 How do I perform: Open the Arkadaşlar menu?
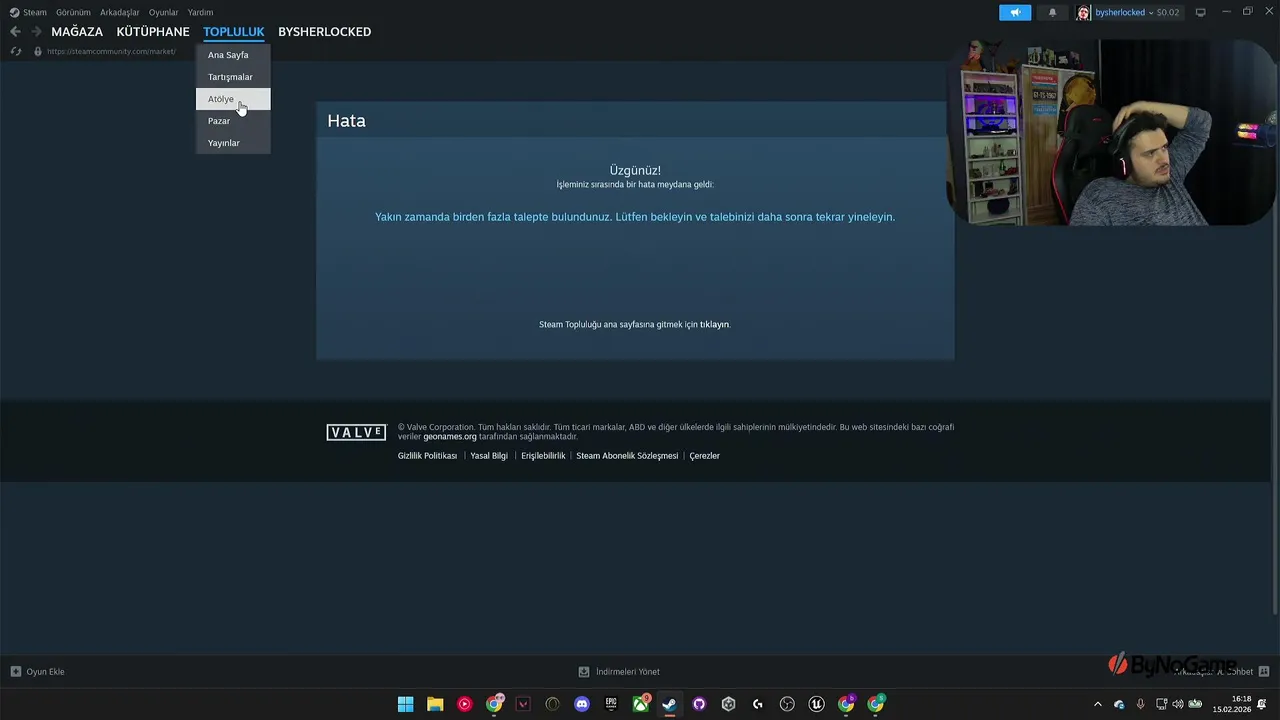click(x=120, y=12)
